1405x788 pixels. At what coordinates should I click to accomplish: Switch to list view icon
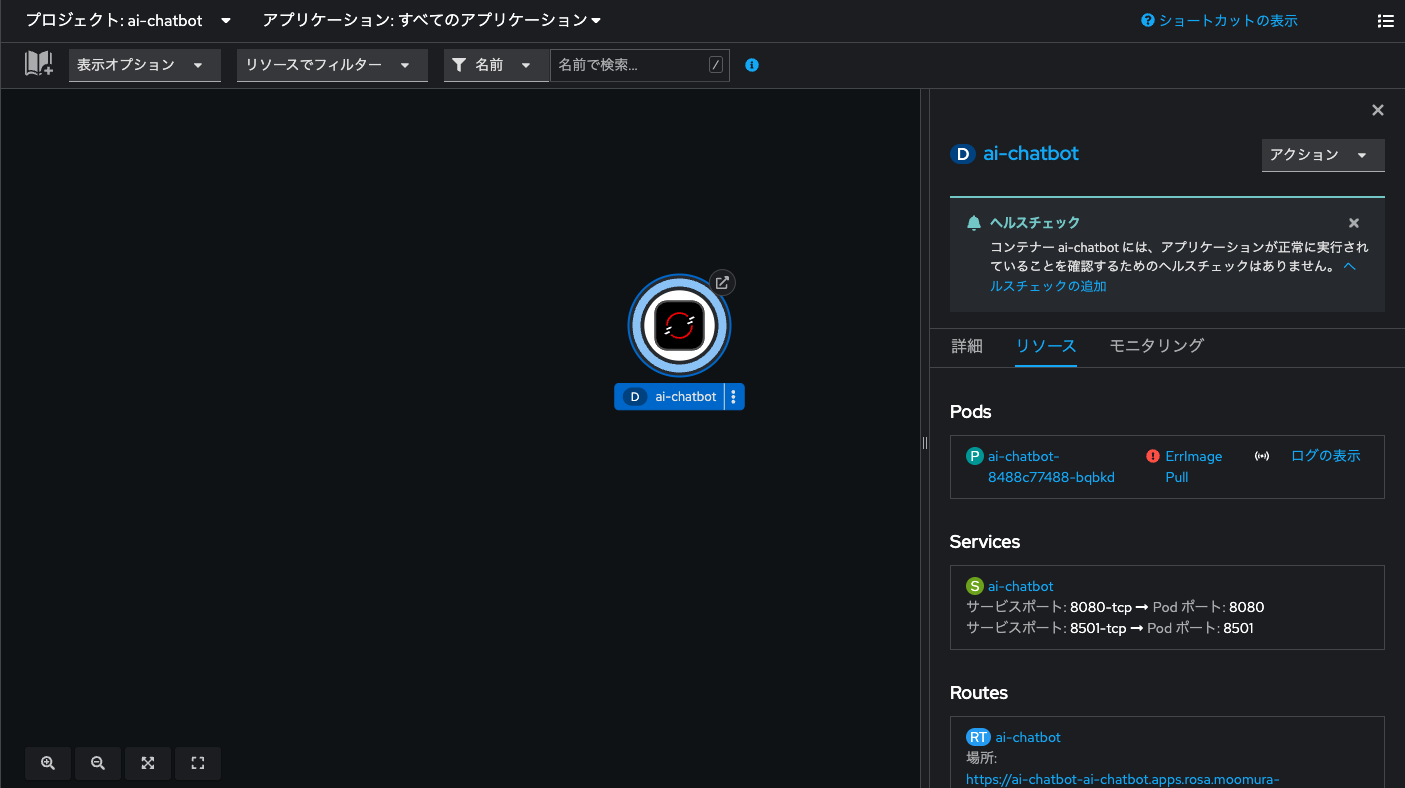click(x=1385, y=20)
